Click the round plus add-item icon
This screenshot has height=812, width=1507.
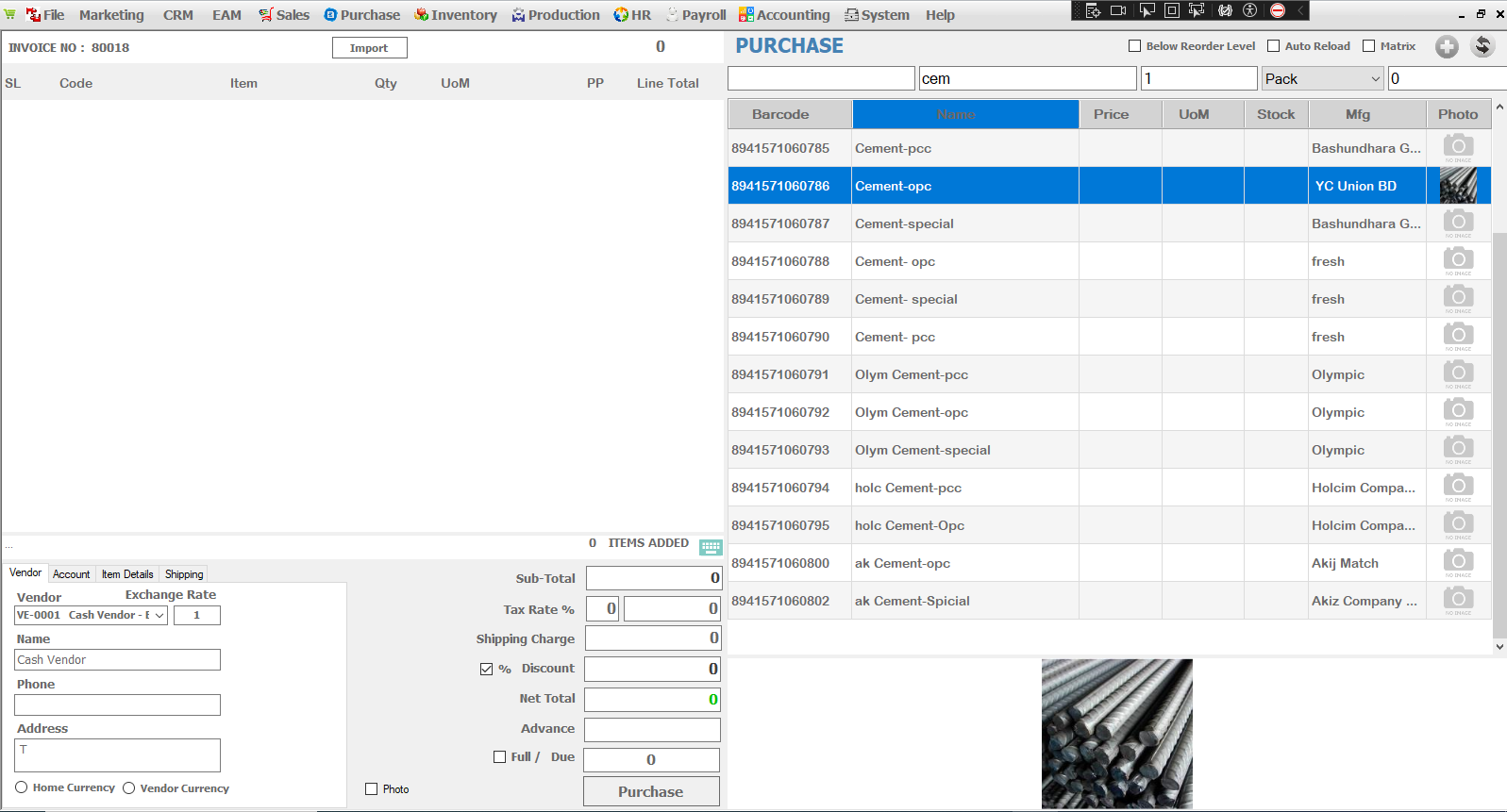[x=1446, y=46]
